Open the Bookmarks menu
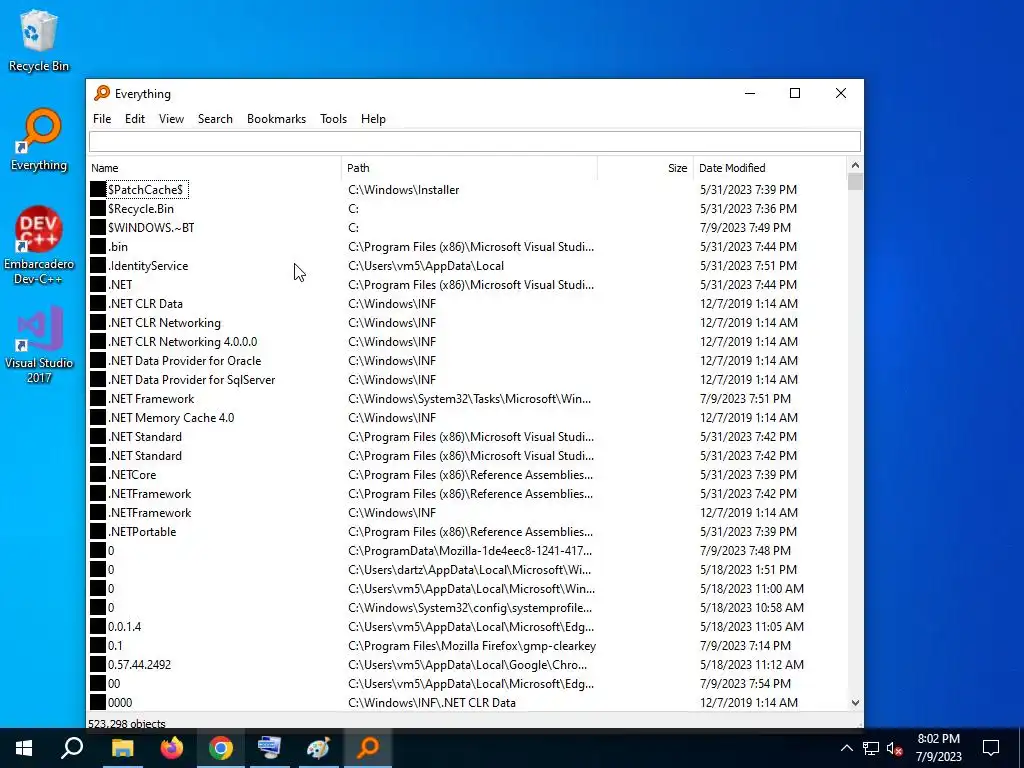 [276, 119]
